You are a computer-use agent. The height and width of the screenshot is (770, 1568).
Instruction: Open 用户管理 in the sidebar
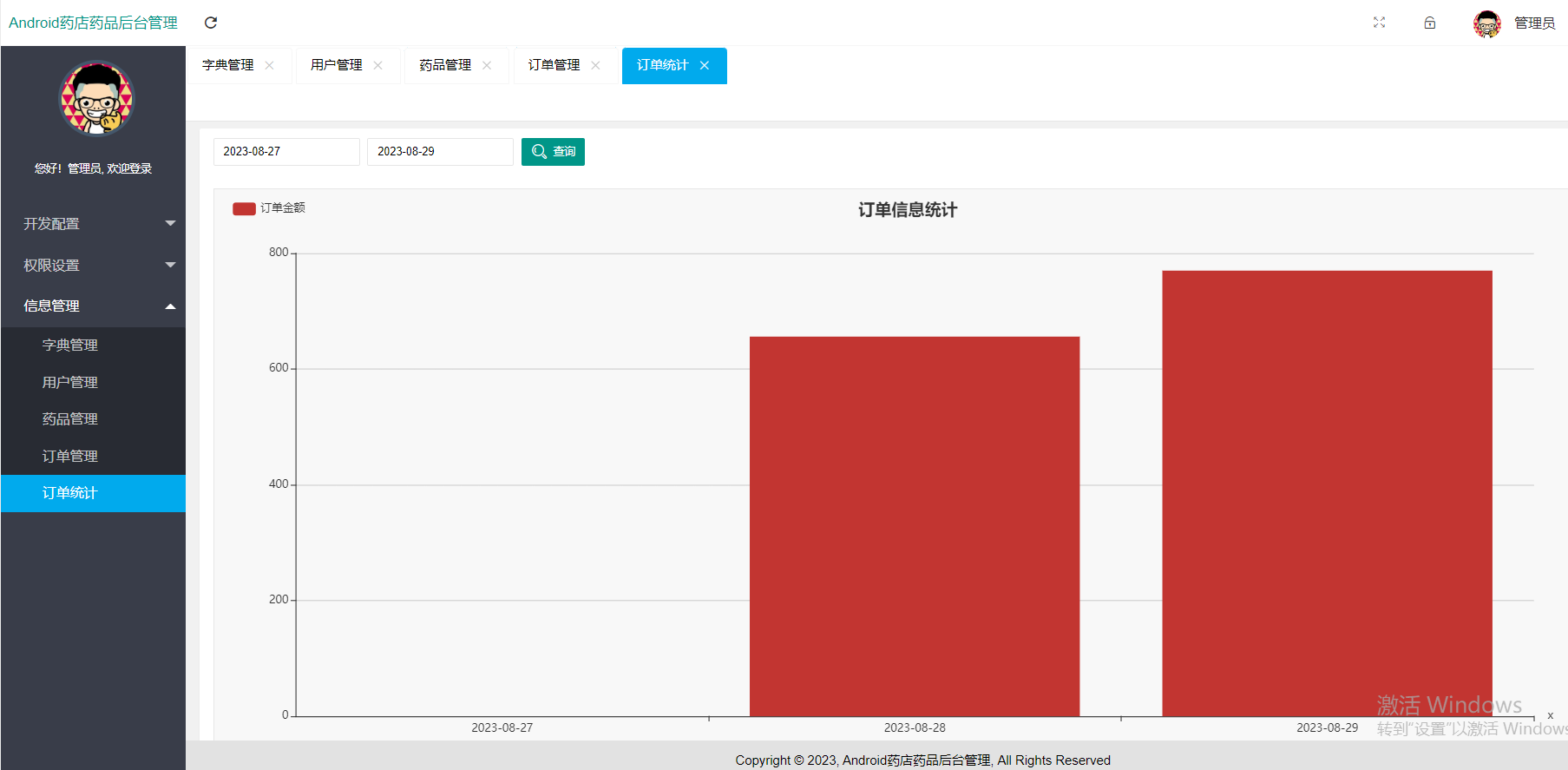(x=70, y=383)
